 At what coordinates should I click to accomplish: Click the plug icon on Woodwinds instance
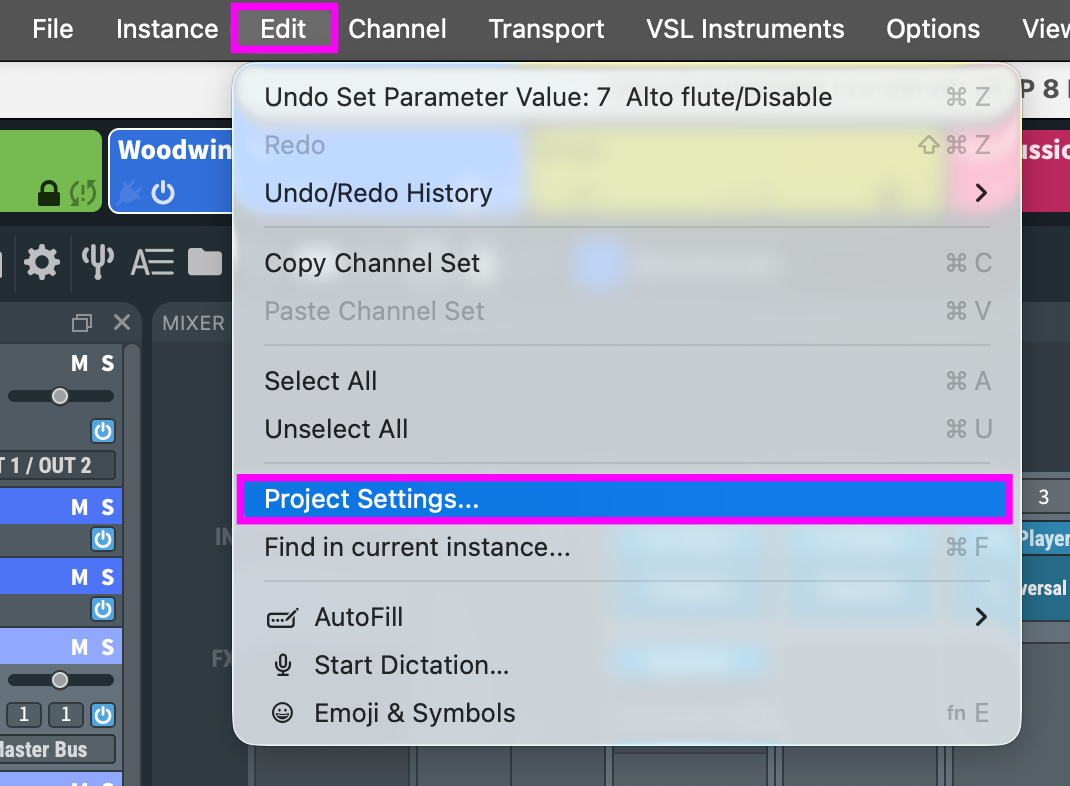tap(129, 193)
